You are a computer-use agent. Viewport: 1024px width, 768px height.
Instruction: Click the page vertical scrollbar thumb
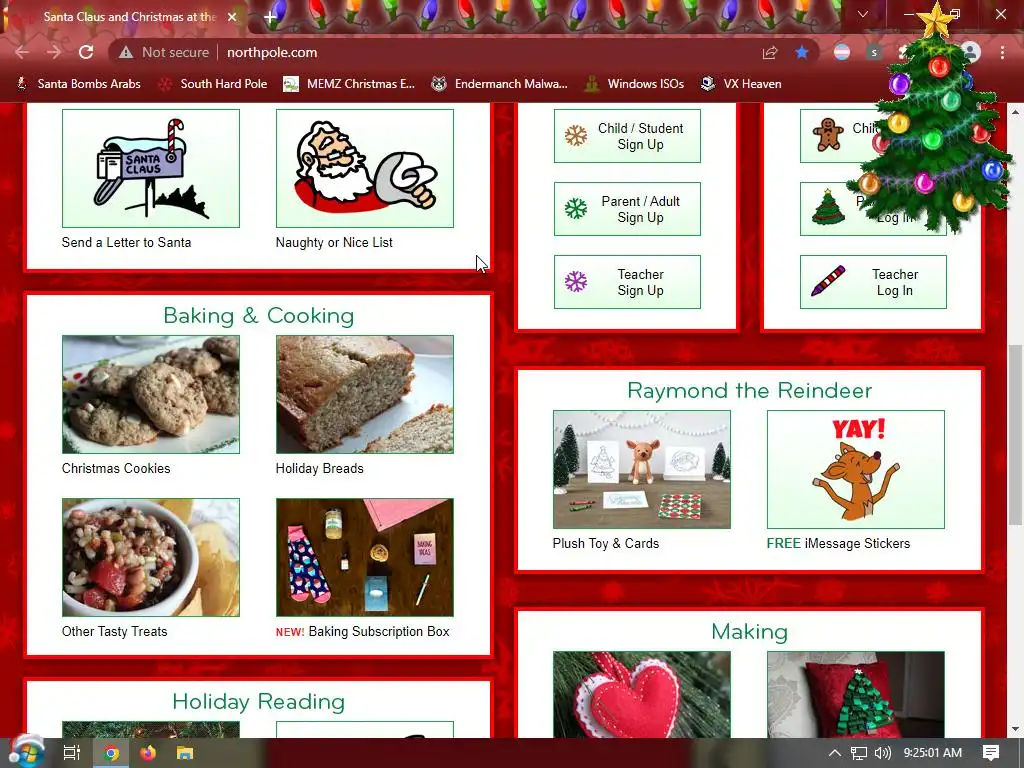pos(1015,434)
